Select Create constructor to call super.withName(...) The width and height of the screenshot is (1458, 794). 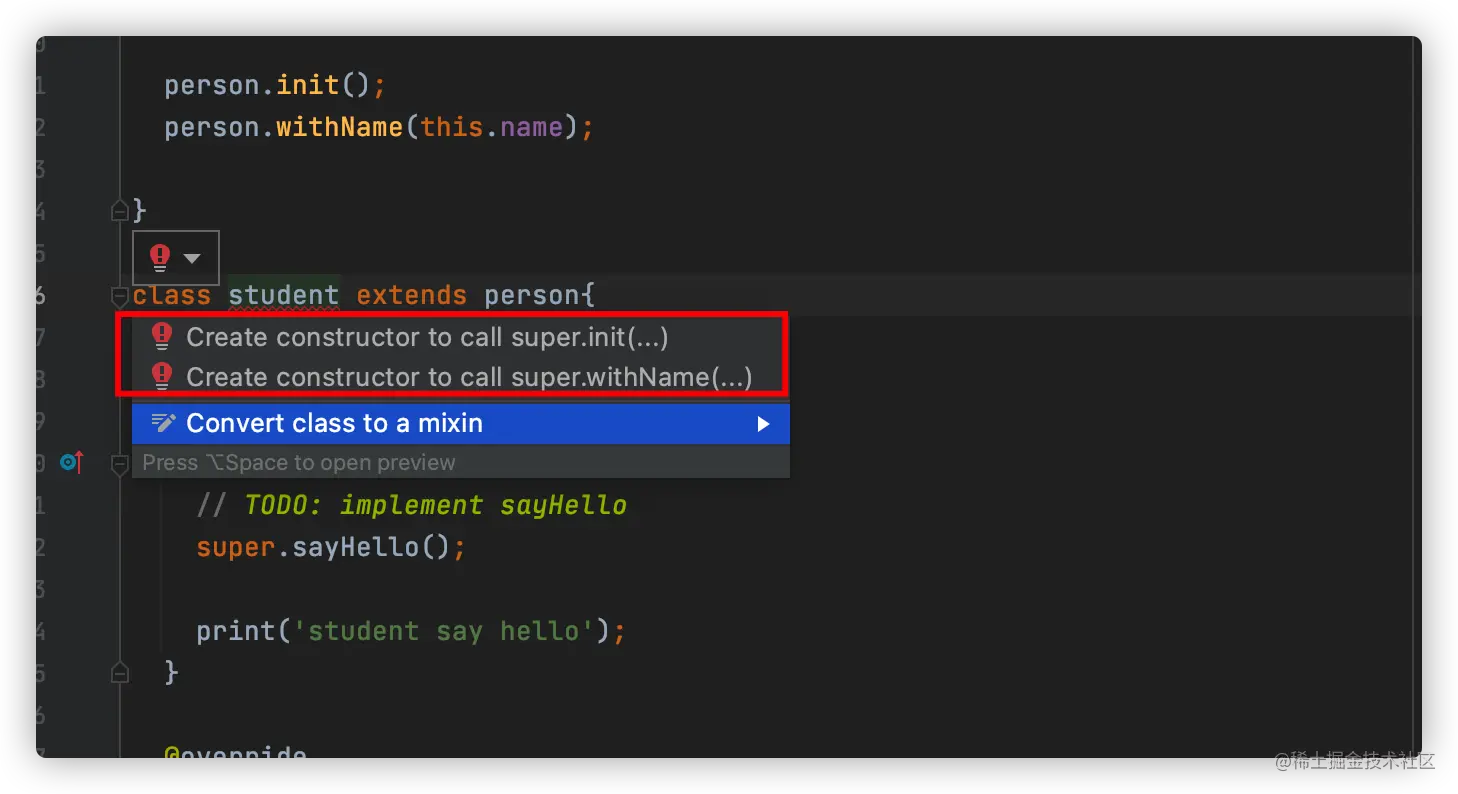469,377
